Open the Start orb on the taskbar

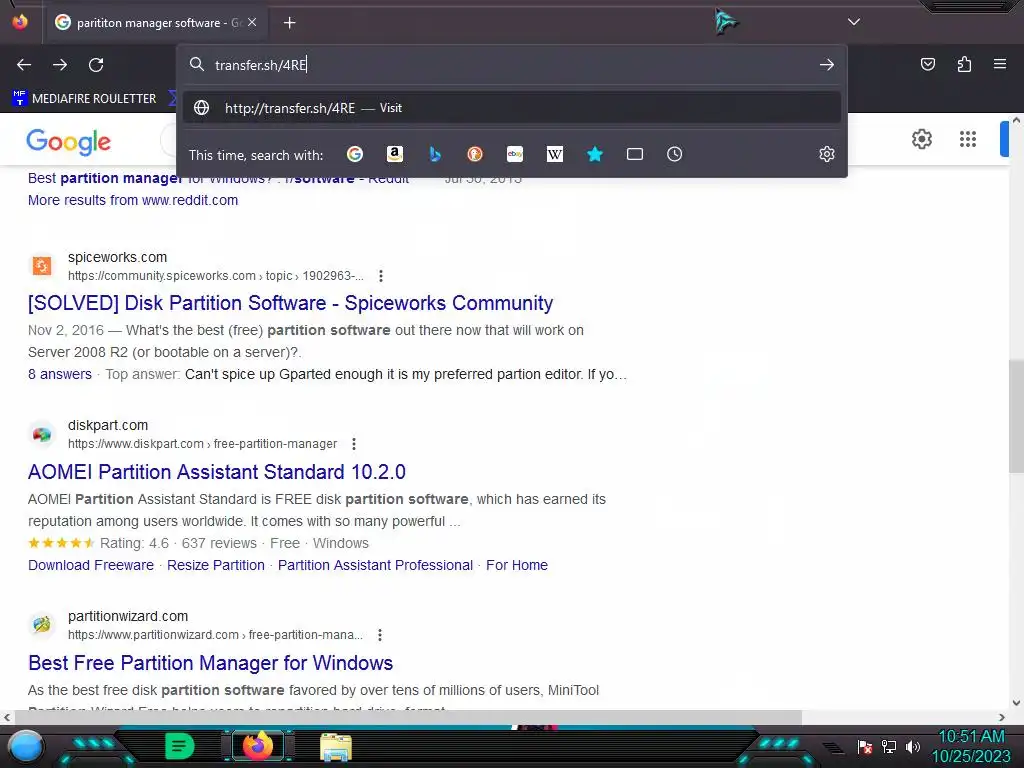(26, 747)
